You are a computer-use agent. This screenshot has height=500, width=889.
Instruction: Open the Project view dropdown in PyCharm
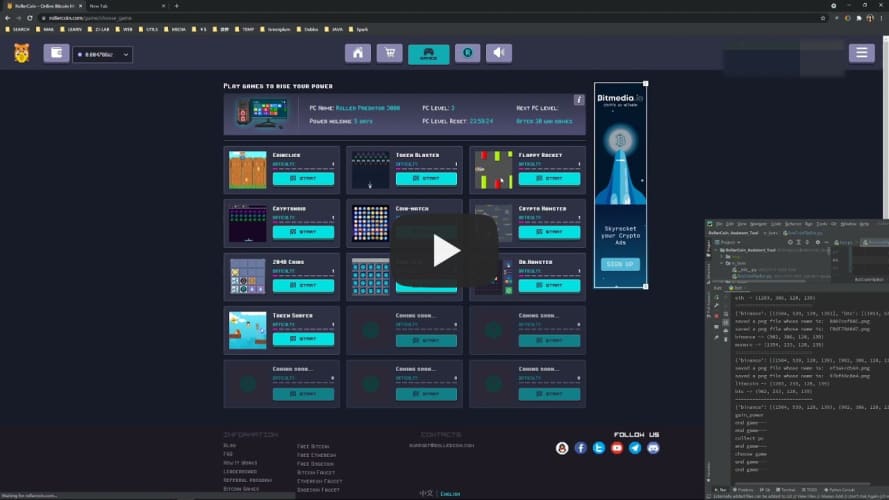click(x=729, y=242)
